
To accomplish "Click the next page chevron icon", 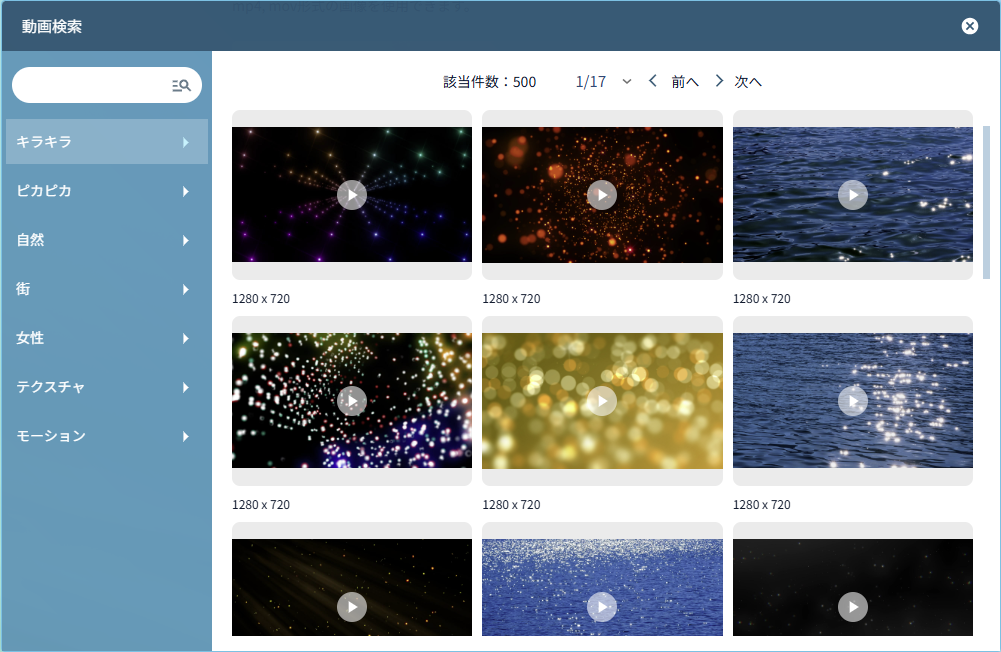I will click(719, 81).
